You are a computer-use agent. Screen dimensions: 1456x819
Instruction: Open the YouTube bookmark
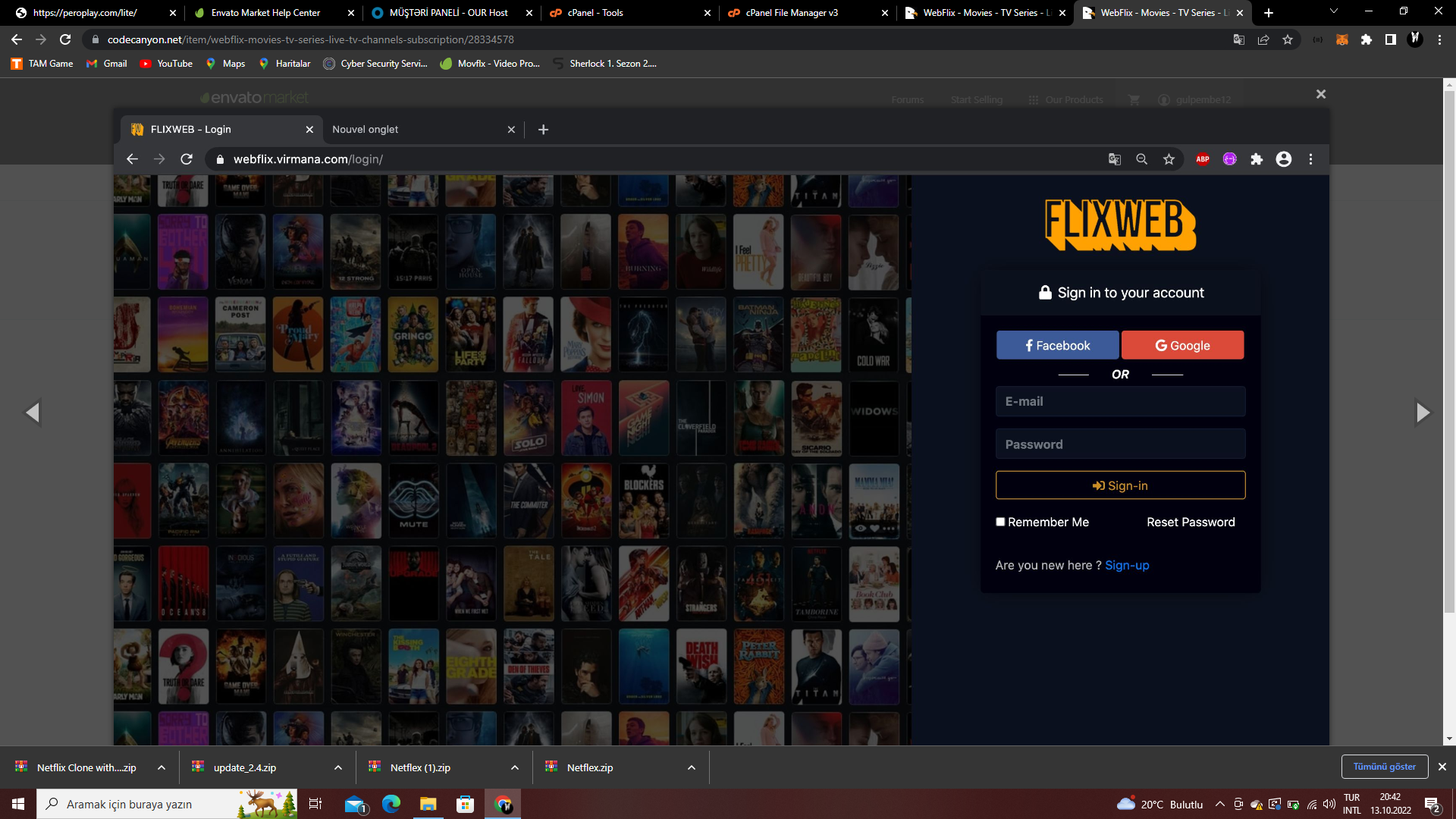point(166,64)
